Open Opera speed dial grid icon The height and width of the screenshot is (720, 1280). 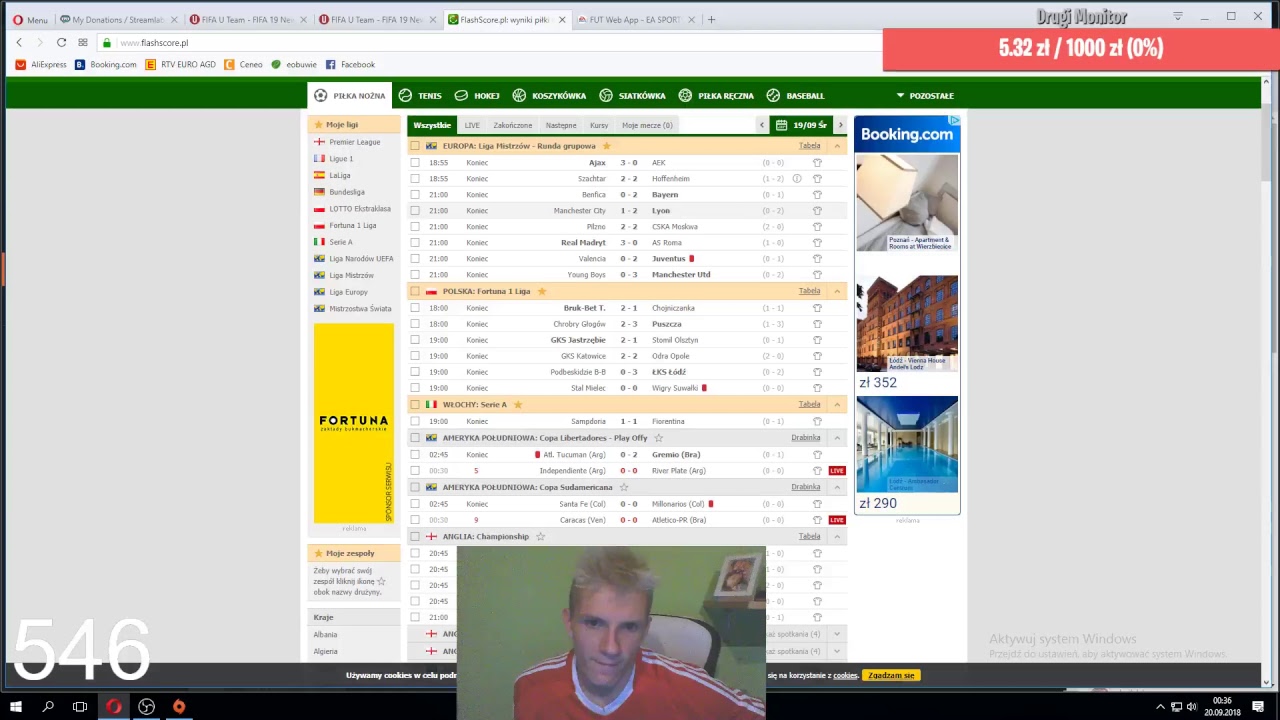coord(83,43)
